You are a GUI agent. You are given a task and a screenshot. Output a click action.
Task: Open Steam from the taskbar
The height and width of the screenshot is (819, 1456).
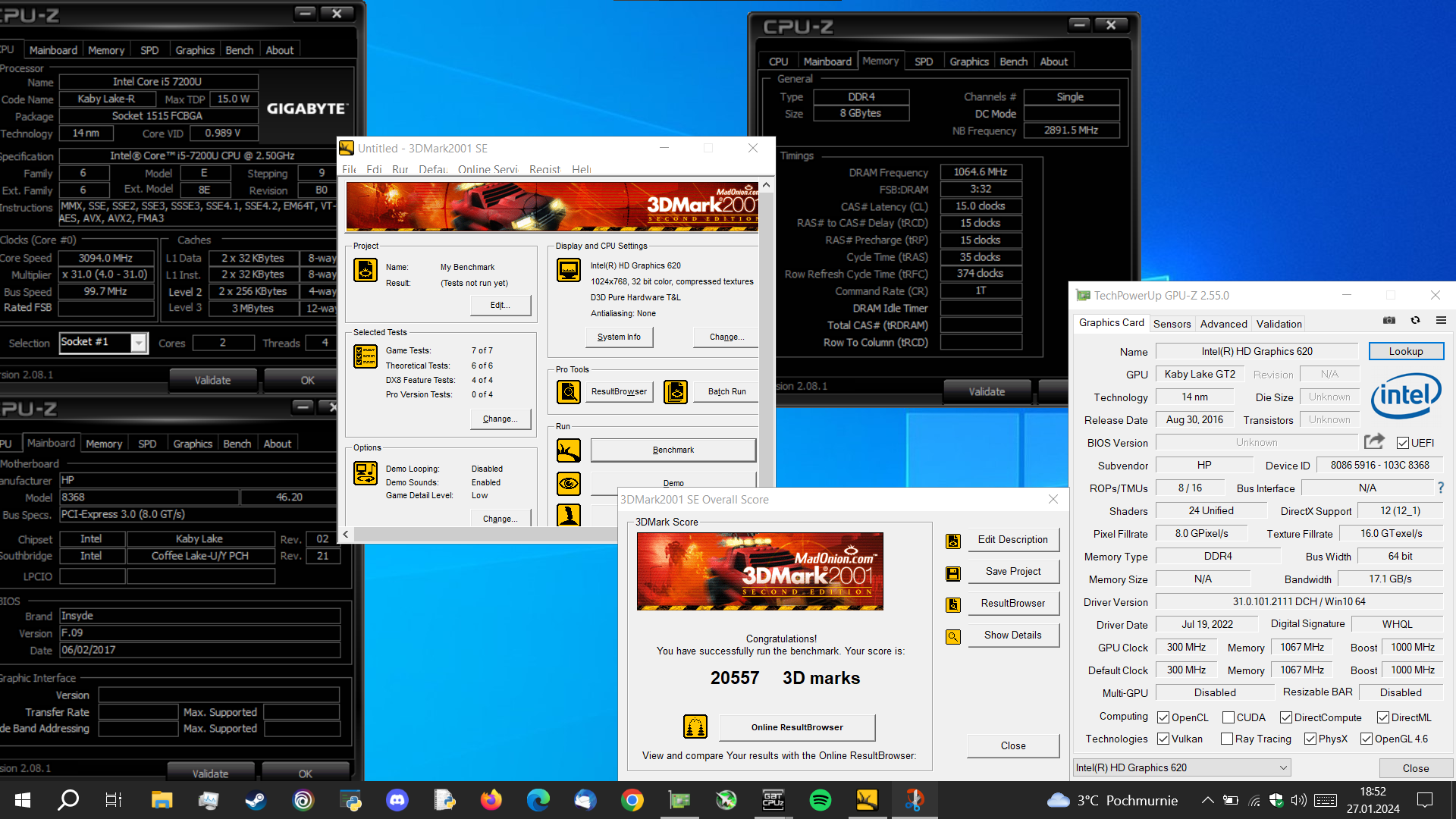click(256, 800)
